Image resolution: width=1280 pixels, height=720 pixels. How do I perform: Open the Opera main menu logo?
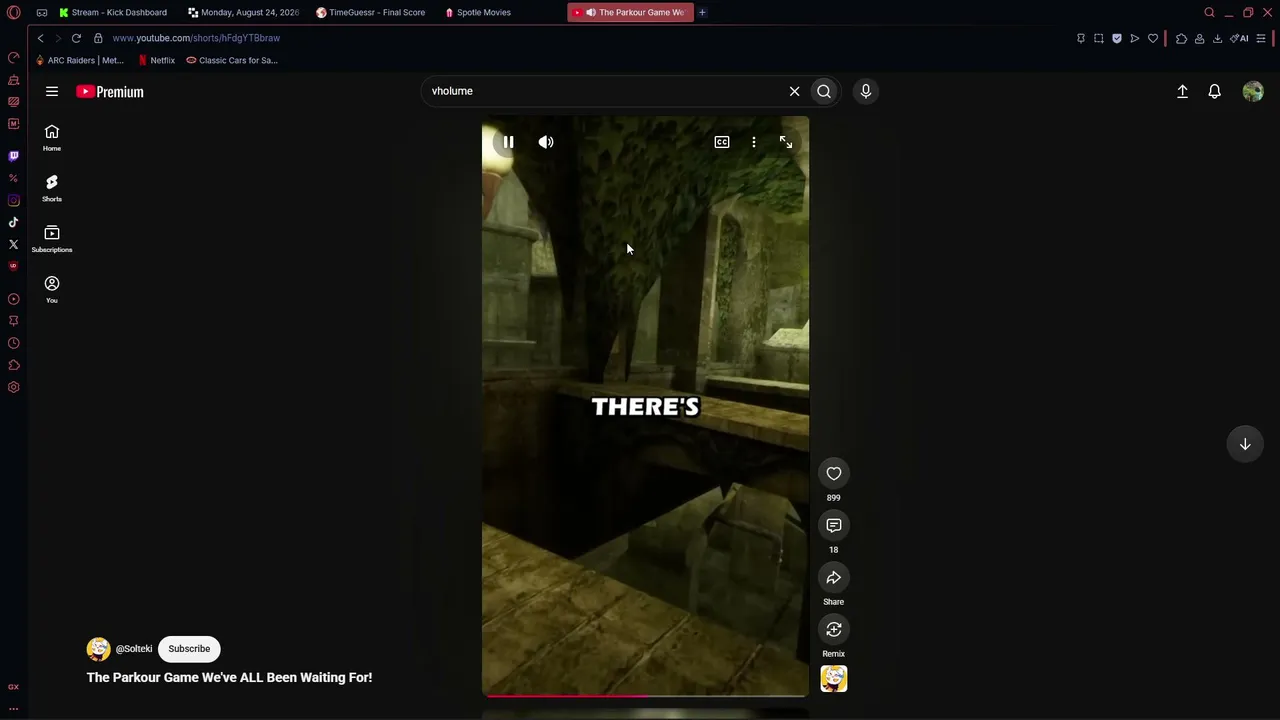tap(14, 13)
